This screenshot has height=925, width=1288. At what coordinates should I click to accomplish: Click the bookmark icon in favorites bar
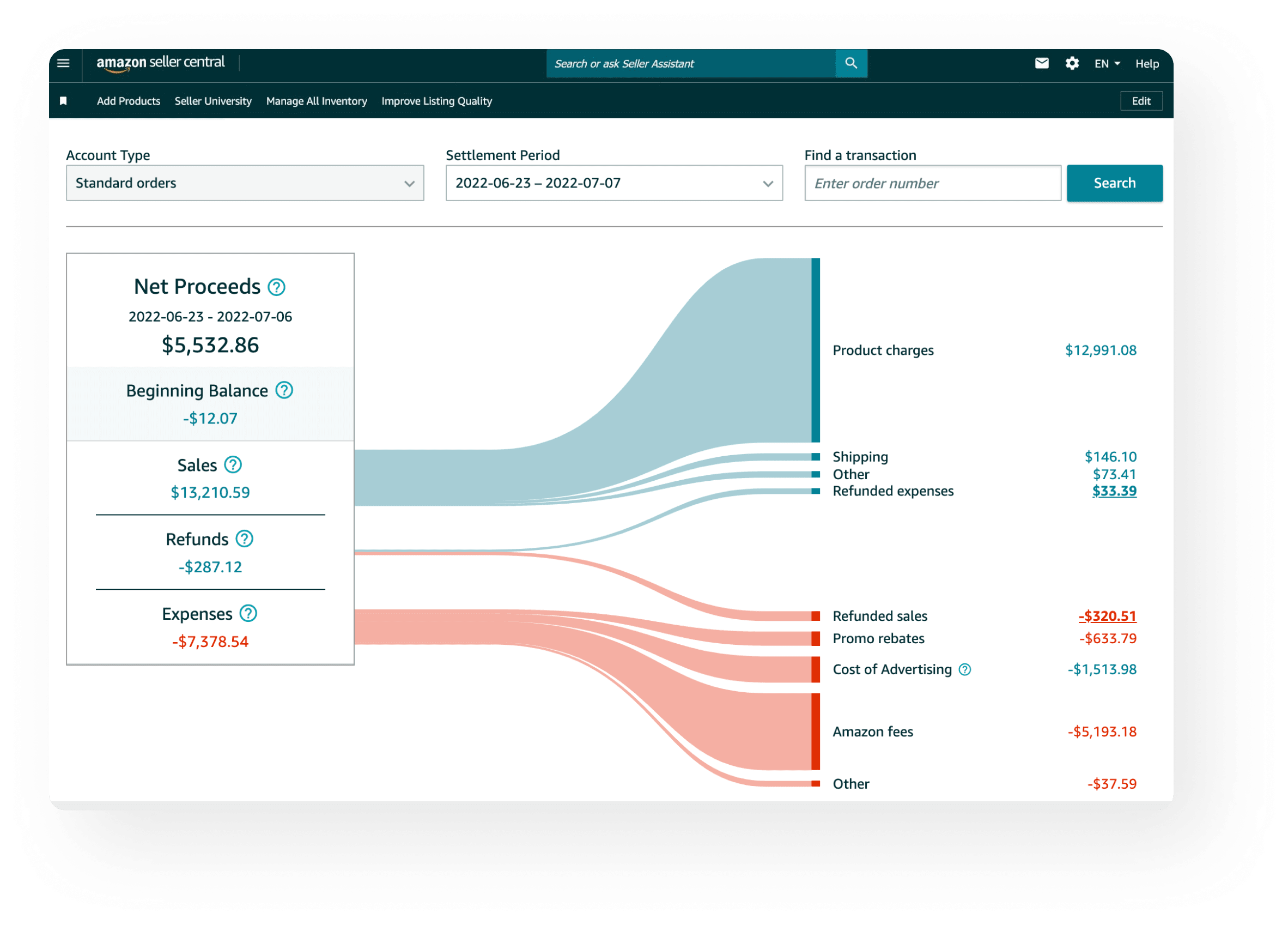click(63, 101)
